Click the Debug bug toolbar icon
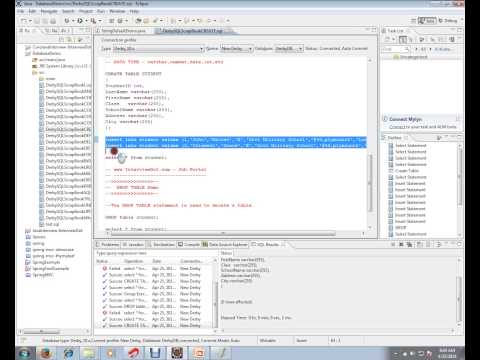This screenshot has width=480, height=360. (x=67, y=21)
